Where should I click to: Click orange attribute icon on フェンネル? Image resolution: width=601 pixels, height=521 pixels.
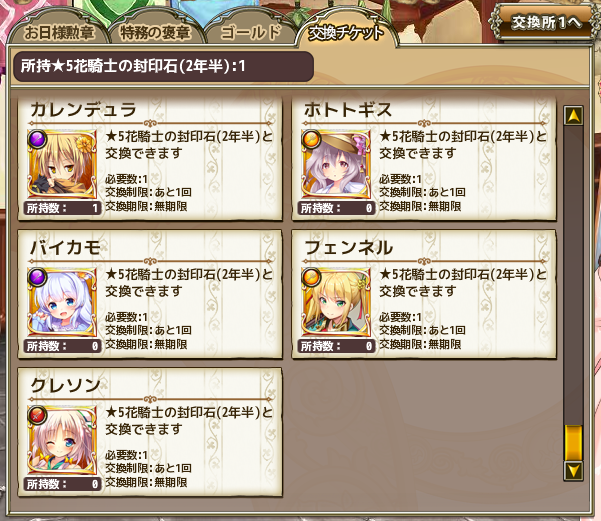point(311,277)
